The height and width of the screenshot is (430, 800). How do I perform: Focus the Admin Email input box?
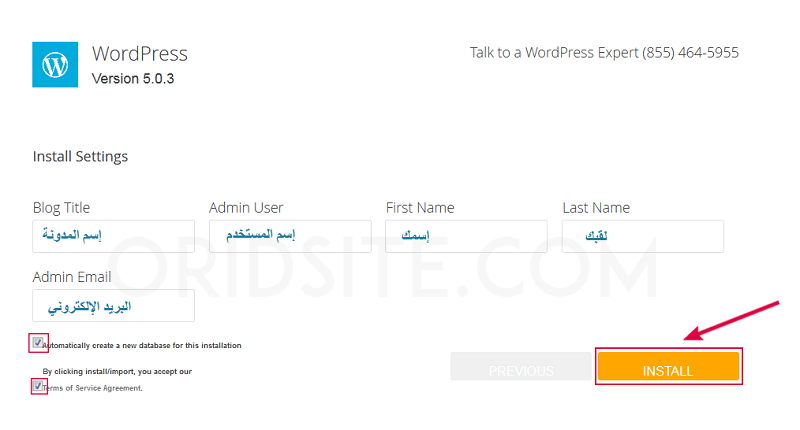(113, 306)
